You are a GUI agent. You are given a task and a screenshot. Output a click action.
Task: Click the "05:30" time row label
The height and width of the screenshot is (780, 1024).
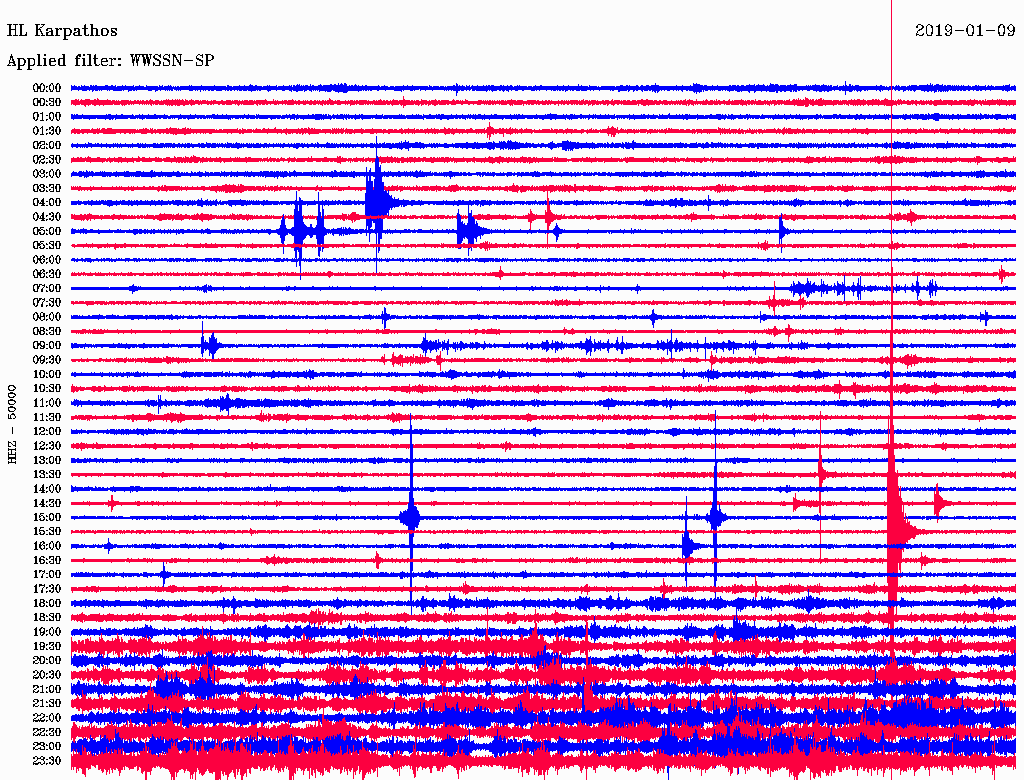[47, 246]
